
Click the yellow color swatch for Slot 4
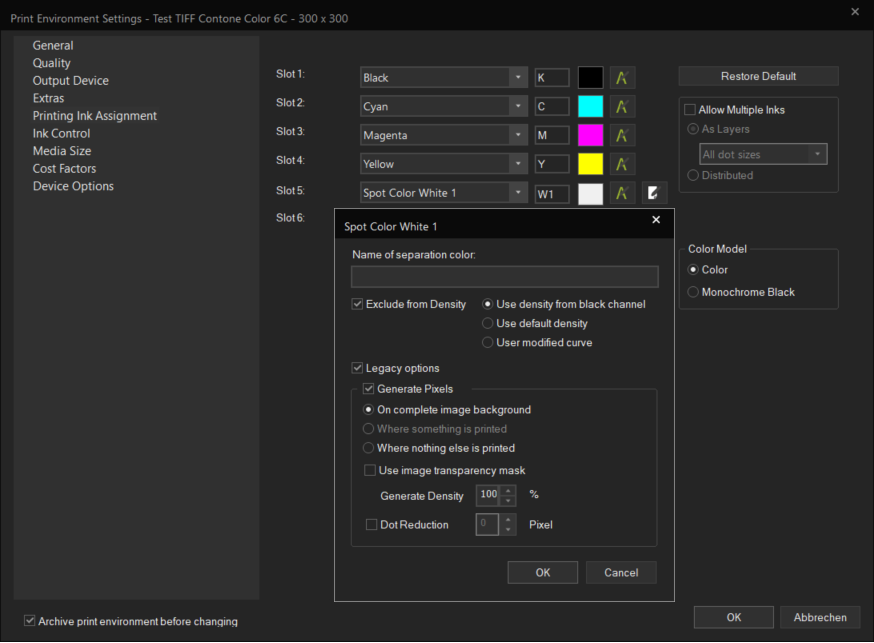(590, 164)
